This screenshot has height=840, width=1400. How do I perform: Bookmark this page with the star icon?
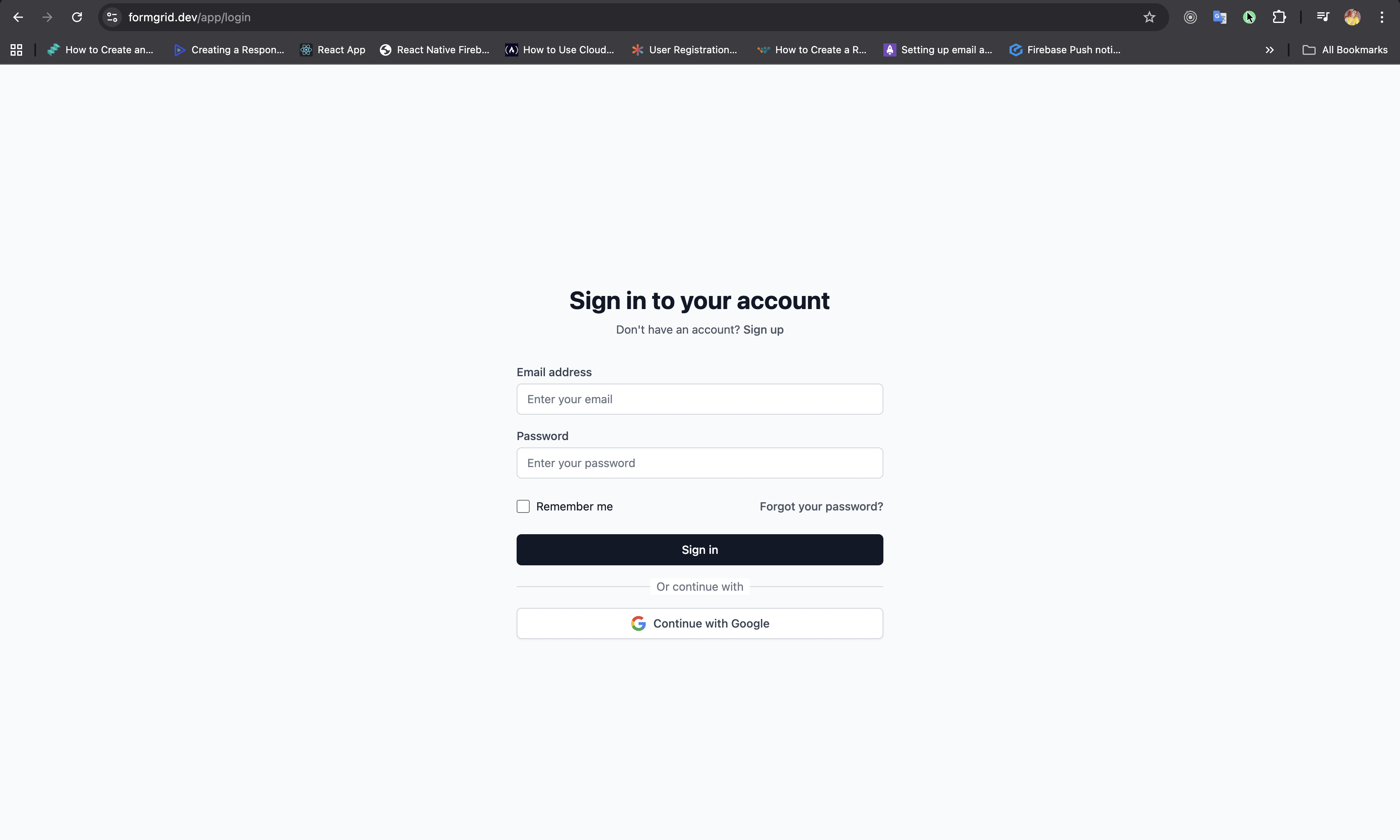click(x=1149, y=18)
